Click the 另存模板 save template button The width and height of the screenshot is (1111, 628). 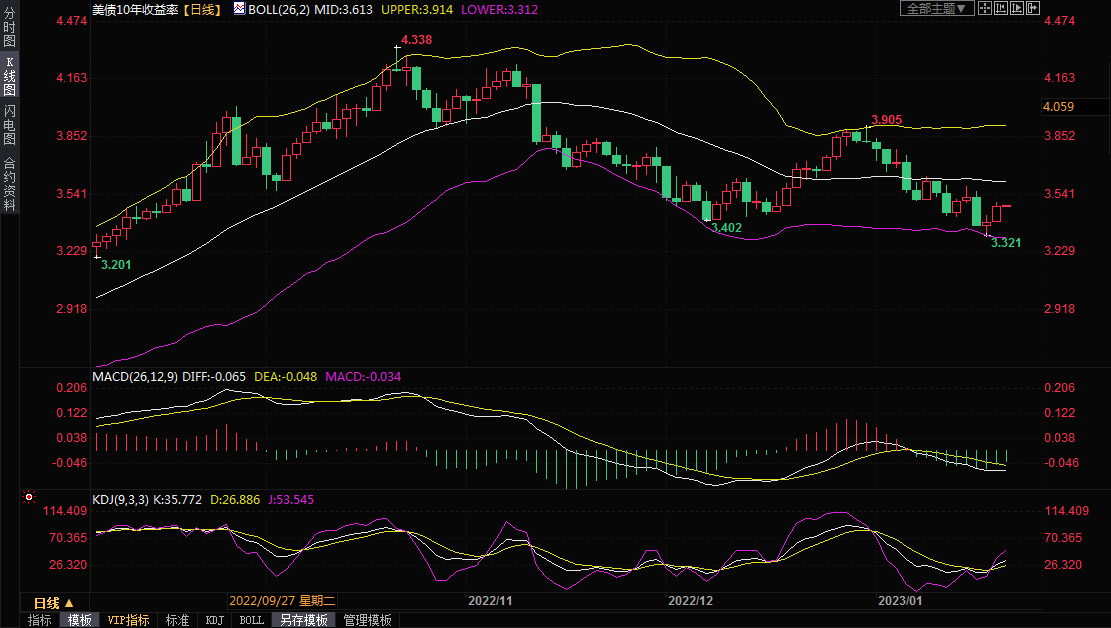coord(303,620)
